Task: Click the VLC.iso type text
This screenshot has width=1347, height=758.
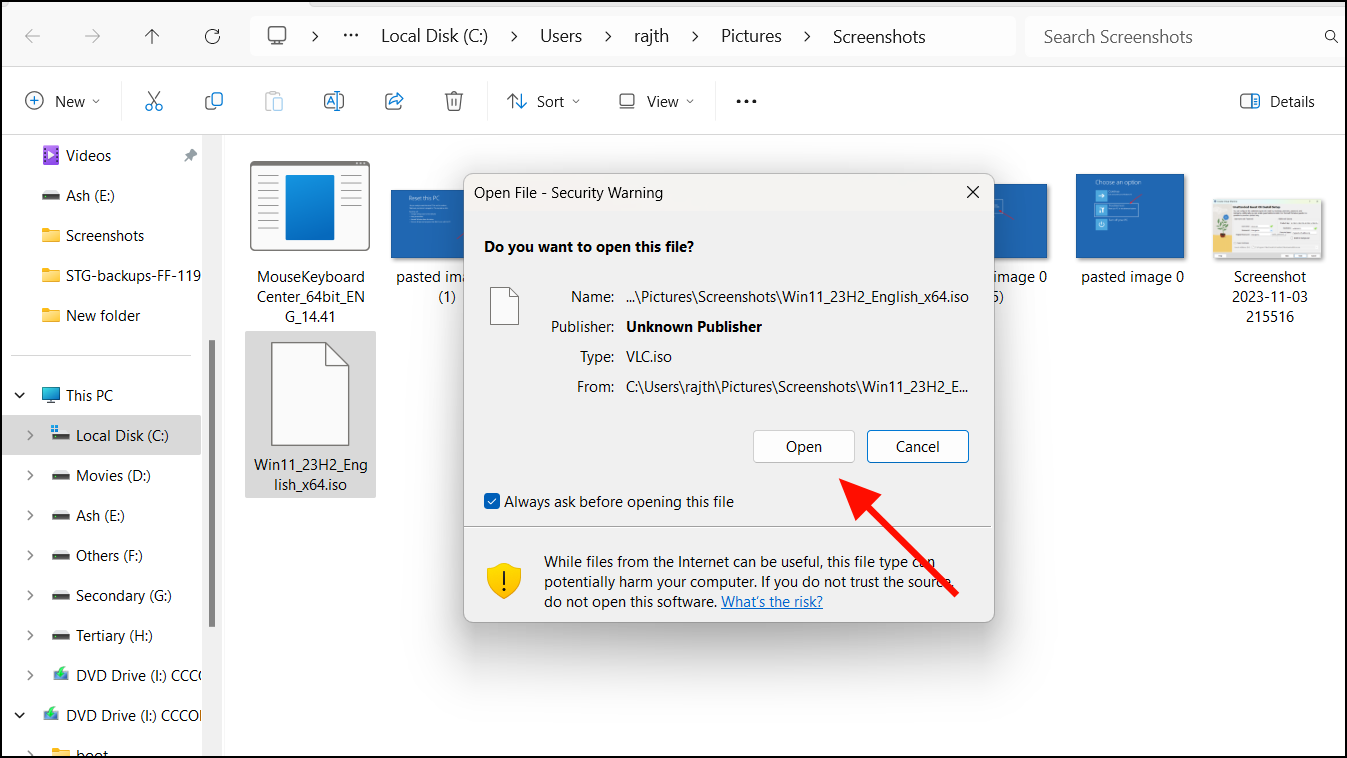Action: click(x=649, y=357)
